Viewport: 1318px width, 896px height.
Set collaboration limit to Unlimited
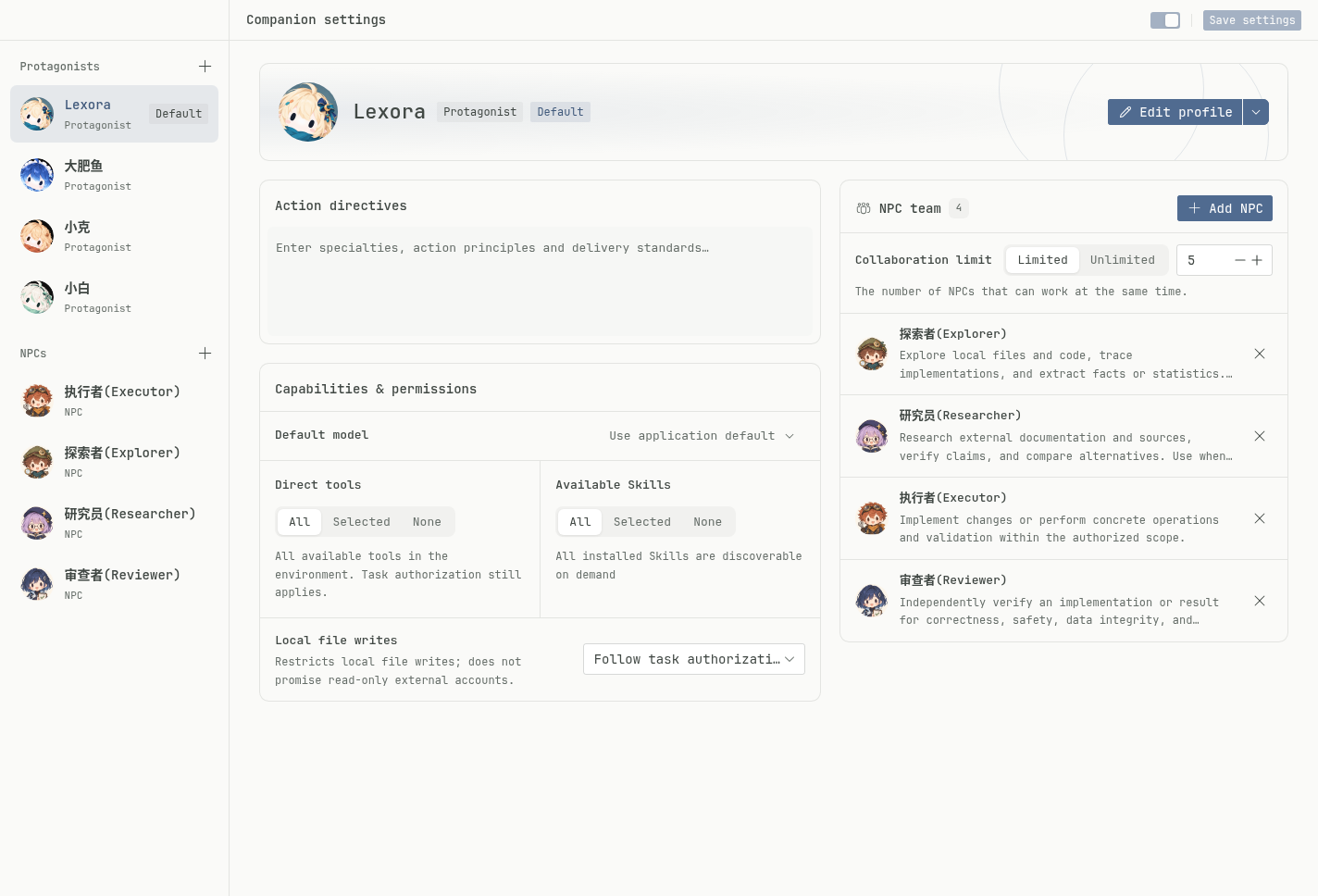(1122, 260)
